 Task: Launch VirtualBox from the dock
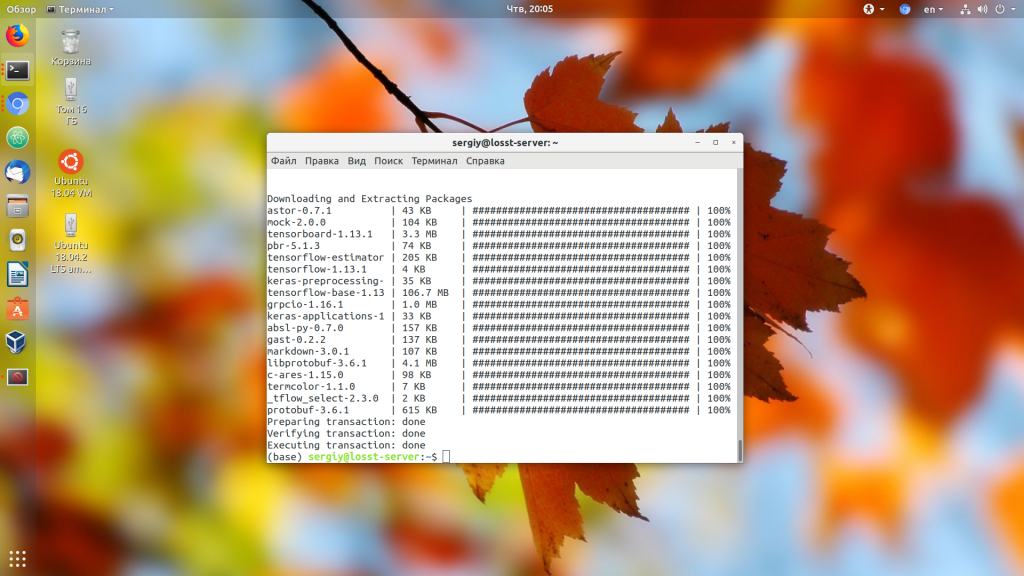(x=17, y=343)
